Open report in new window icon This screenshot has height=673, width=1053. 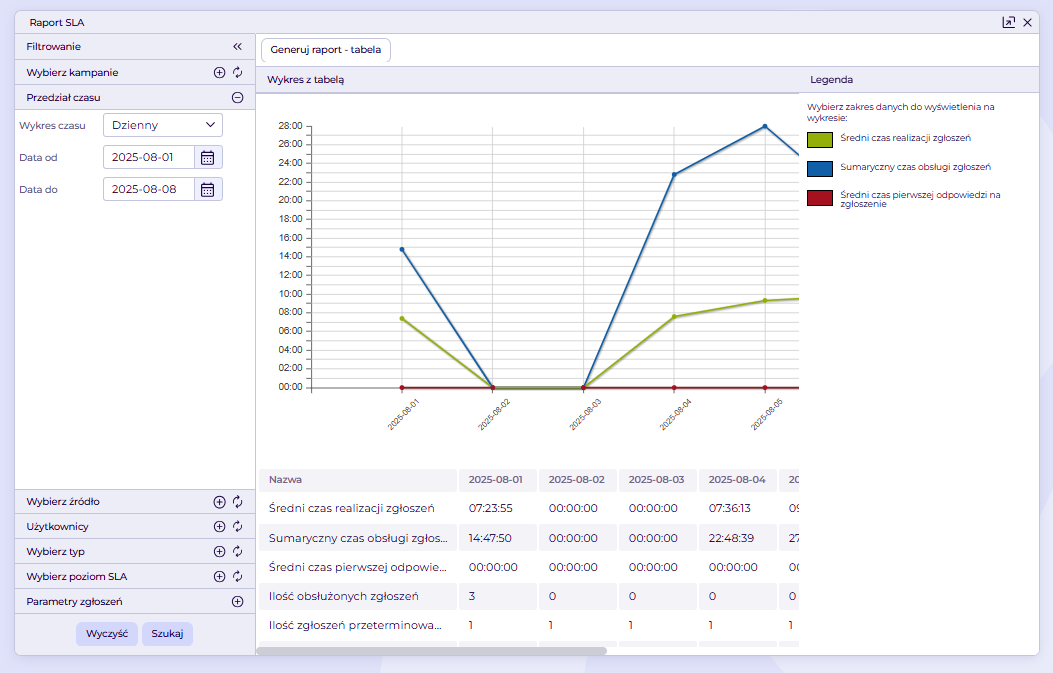(1008, 22)
